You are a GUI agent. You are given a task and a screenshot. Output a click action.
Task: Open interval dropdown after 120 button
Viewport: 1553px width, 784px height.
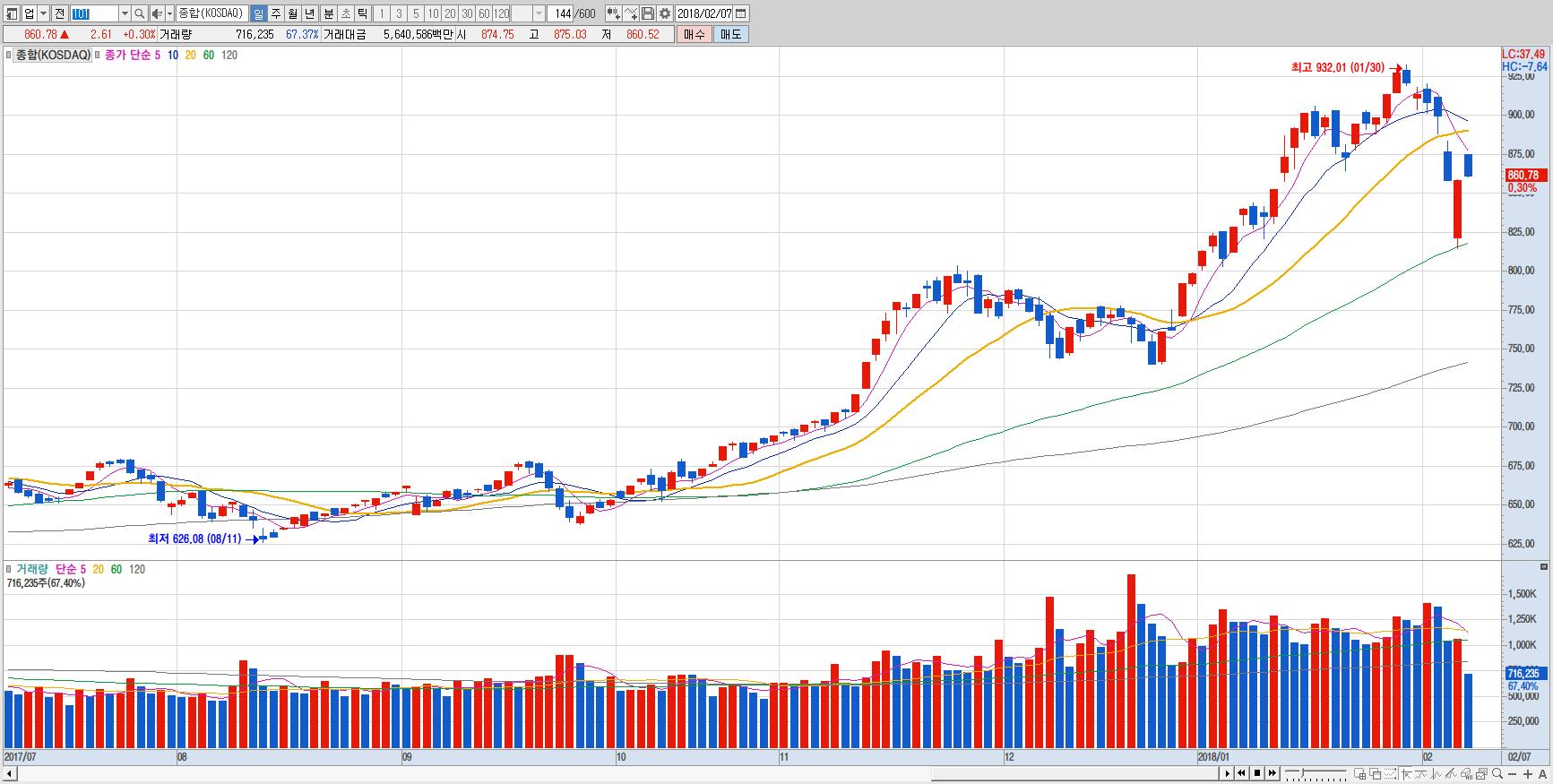539,13
